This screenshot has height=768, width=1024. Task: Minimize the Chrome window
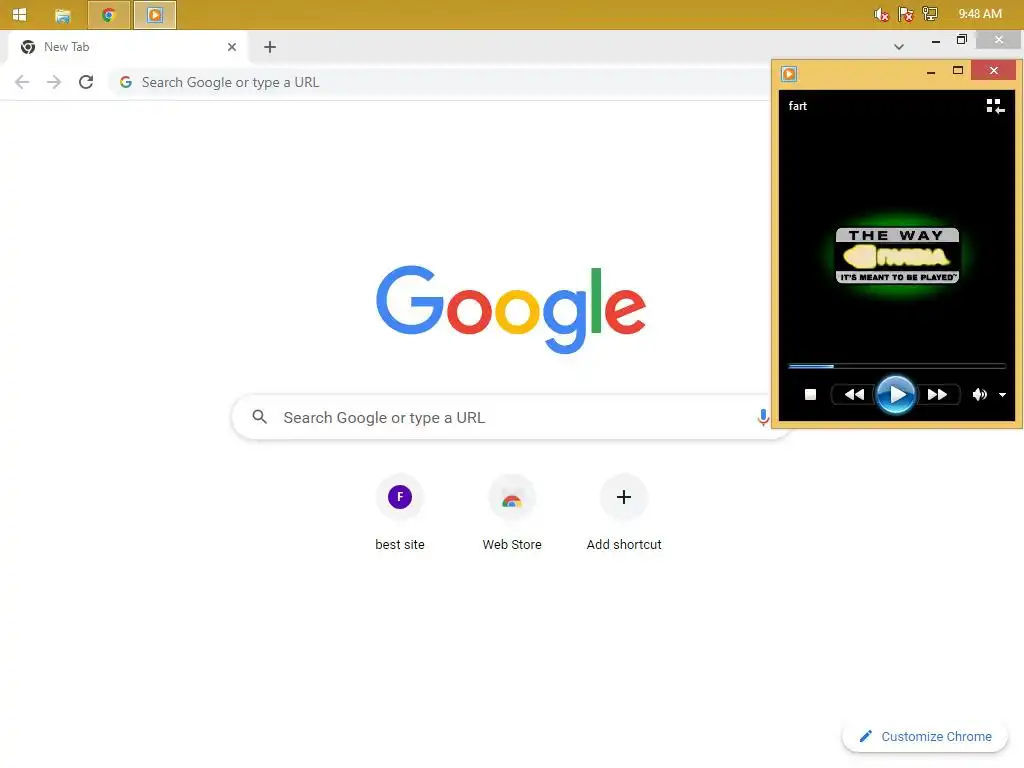pos(936,40)
